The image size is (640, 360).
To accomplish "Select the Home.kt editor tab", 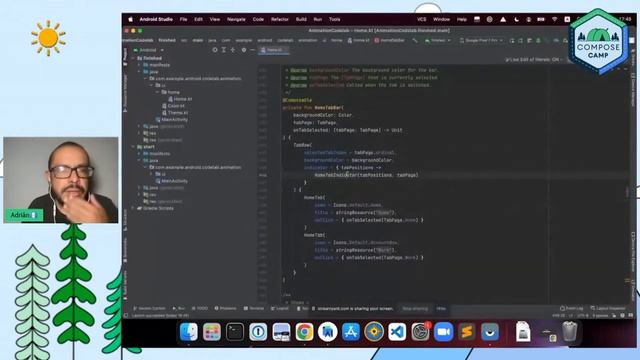I will 274,50.
